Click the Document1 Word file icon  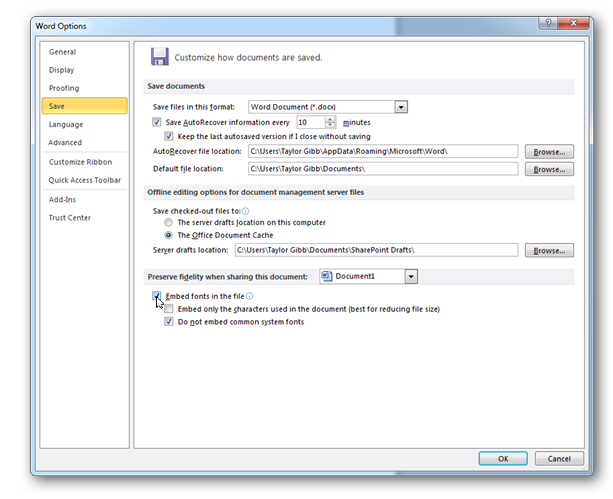click(326, 276)
